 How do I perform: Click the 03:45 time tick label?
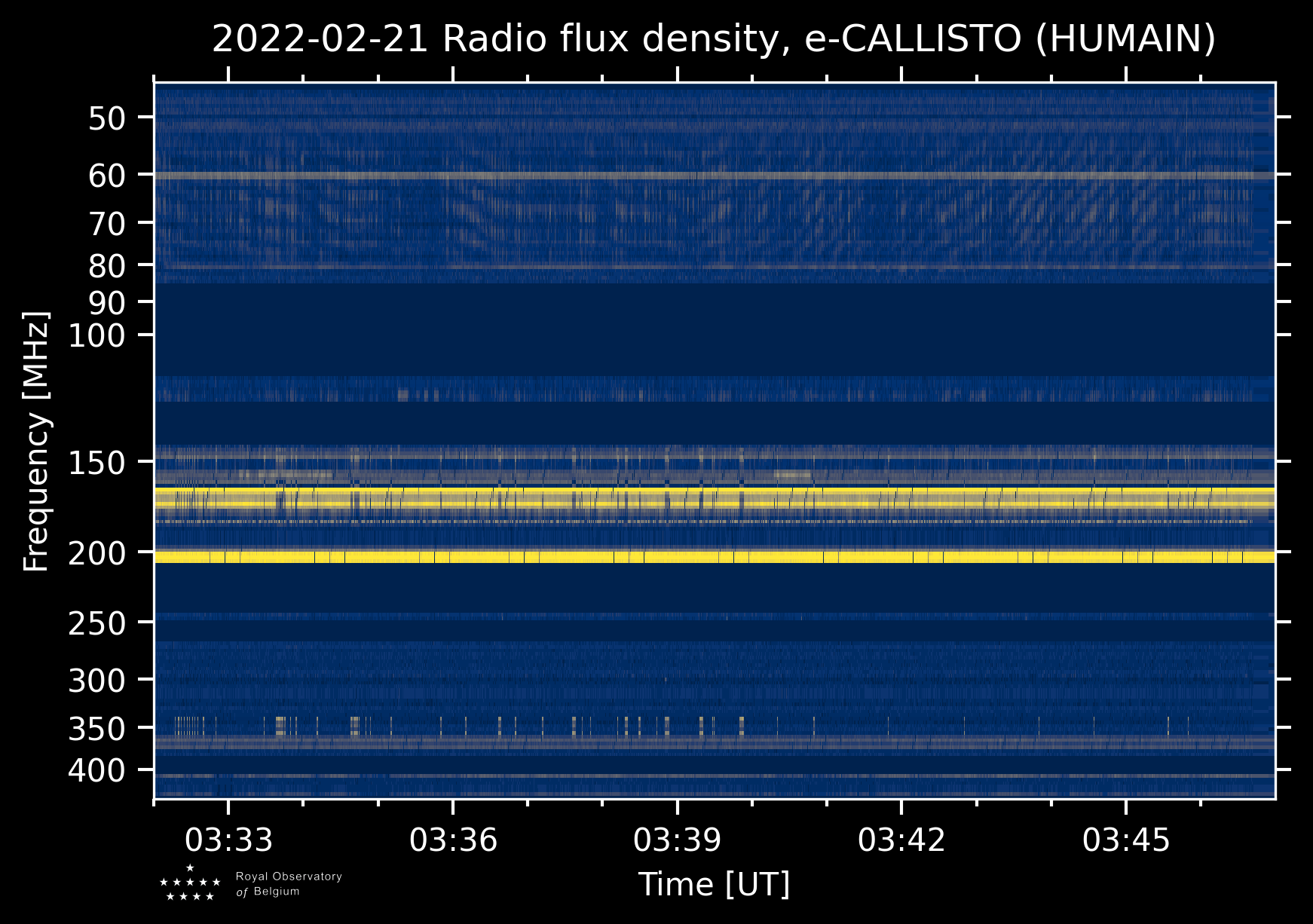point(1126,840)
